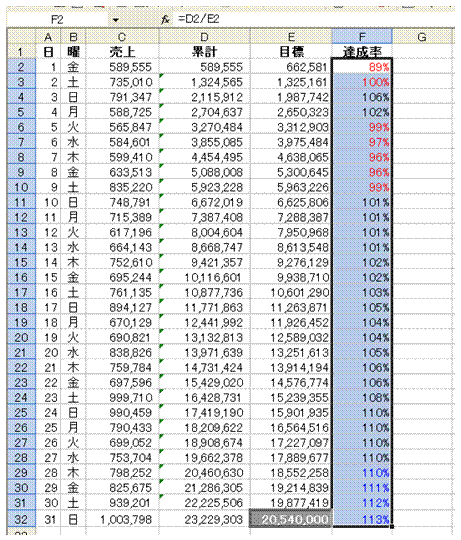This screenshot has width=461, height=540.
Task: Click the Name Box showing F2
Action: [57, 20]
